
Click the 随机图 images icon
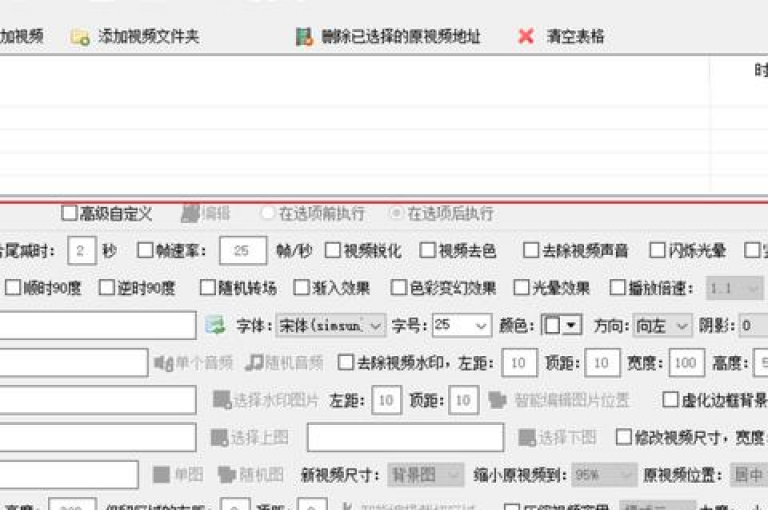pos(227,475)
